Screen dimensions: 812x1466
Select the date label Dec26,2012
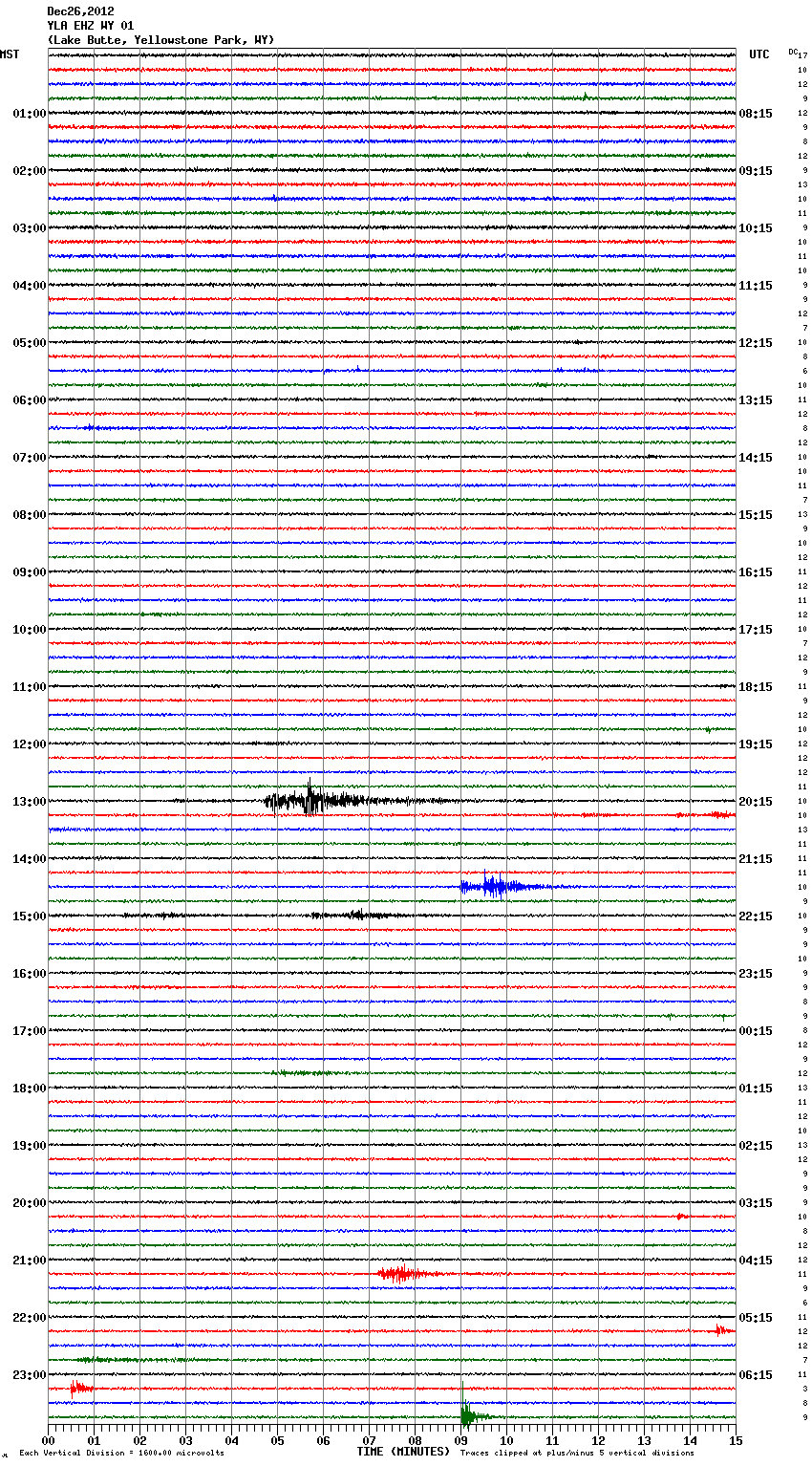(x=80, y=11)
